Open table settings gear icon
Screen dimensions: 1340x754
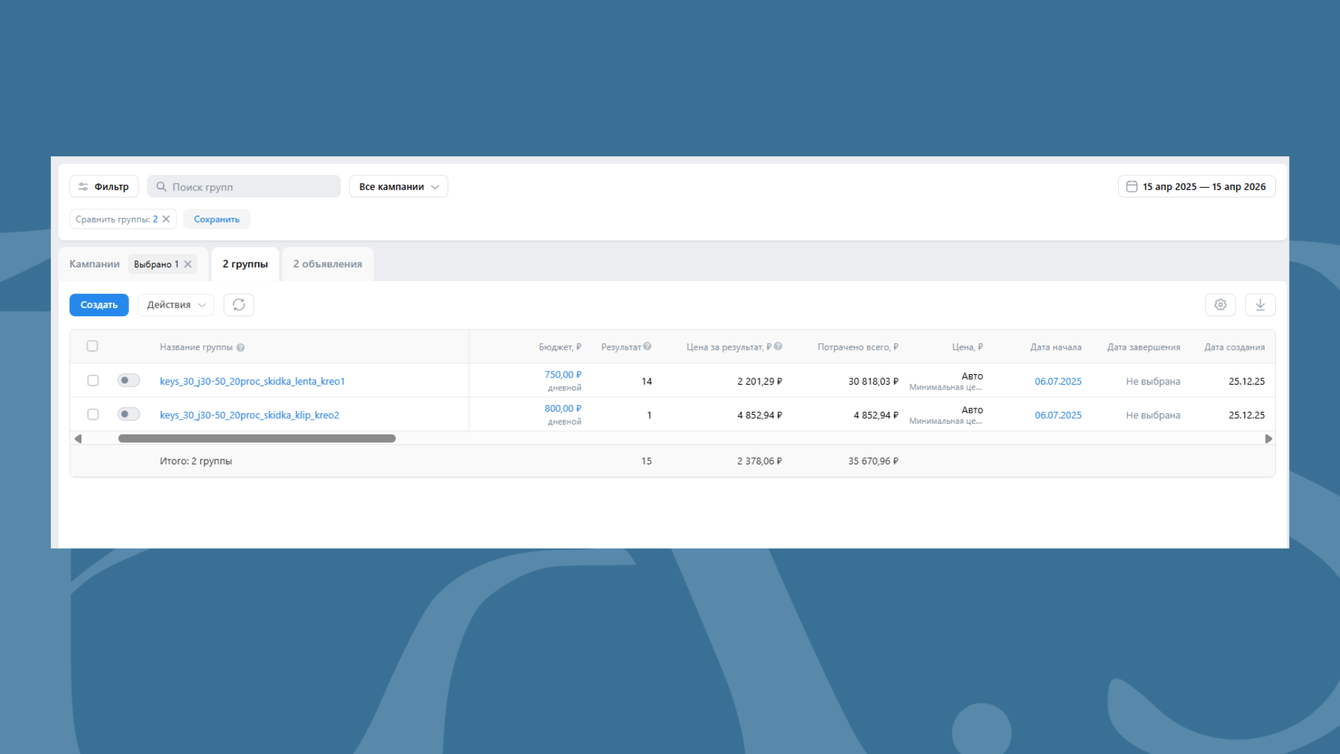[x=1220, y=305]
